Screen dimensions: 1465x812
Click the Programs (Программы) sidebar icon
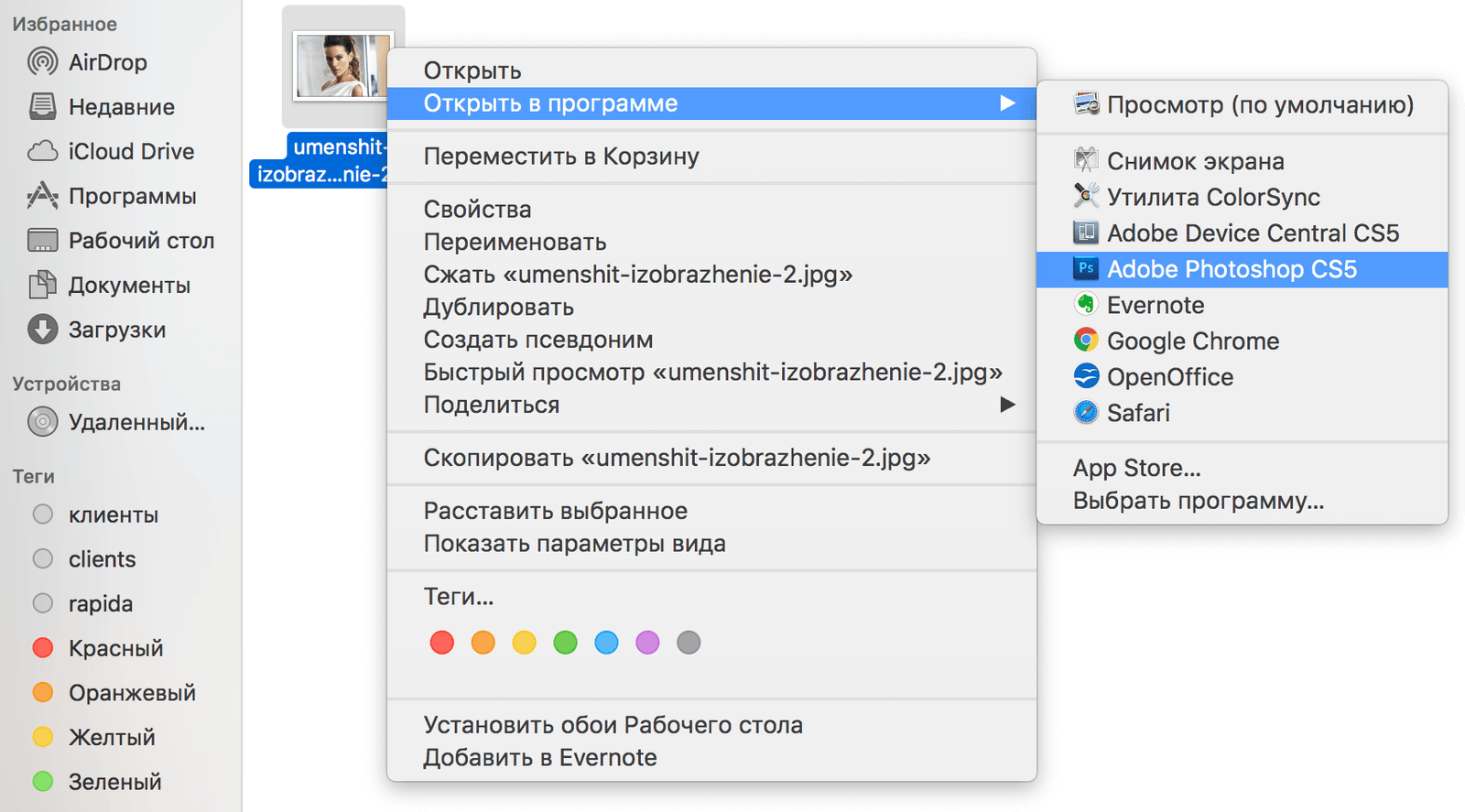coord(42,195)
